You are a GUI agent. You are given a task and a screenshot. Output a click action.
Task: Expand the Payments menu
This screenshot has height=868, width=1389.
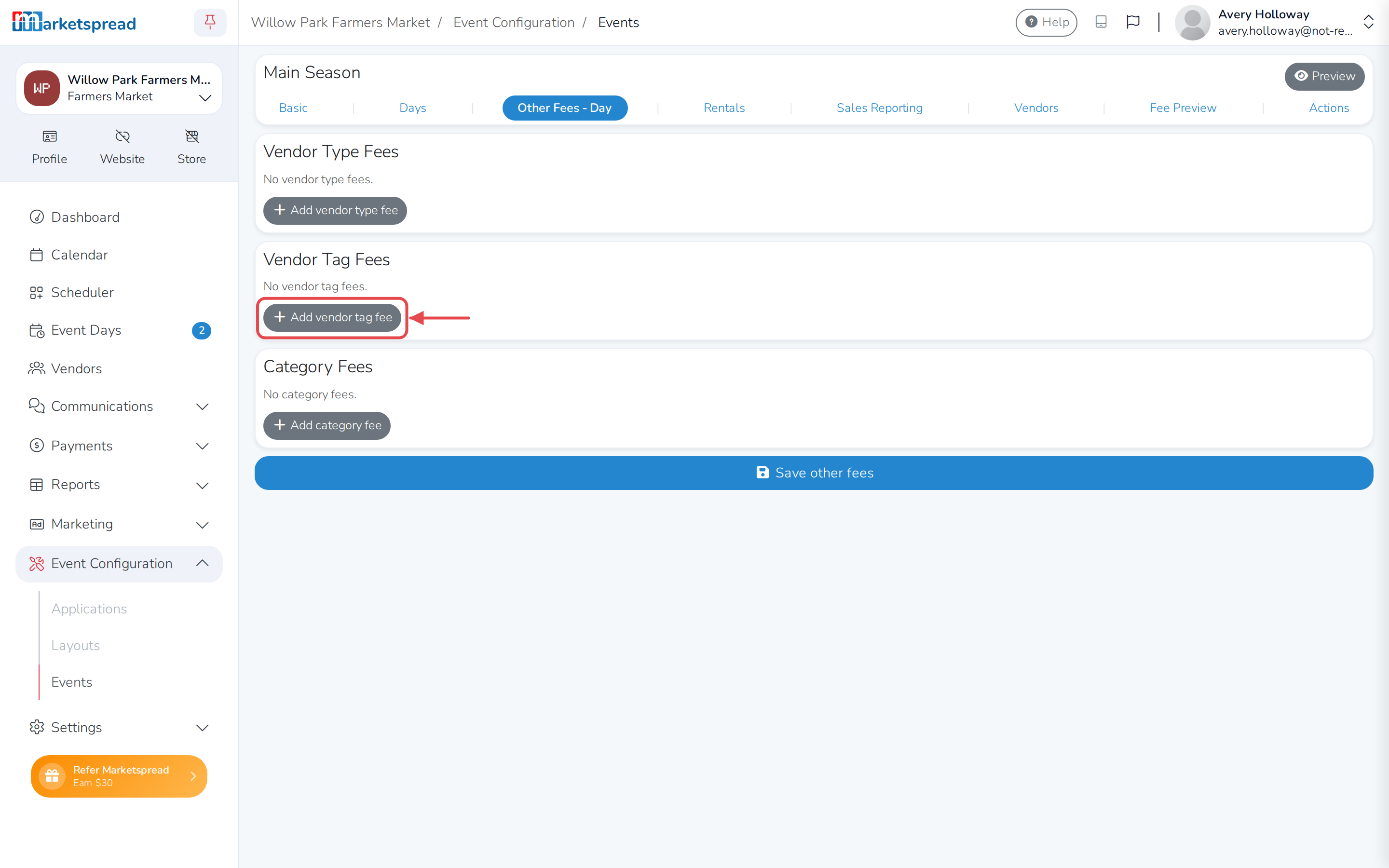(119, 446)
